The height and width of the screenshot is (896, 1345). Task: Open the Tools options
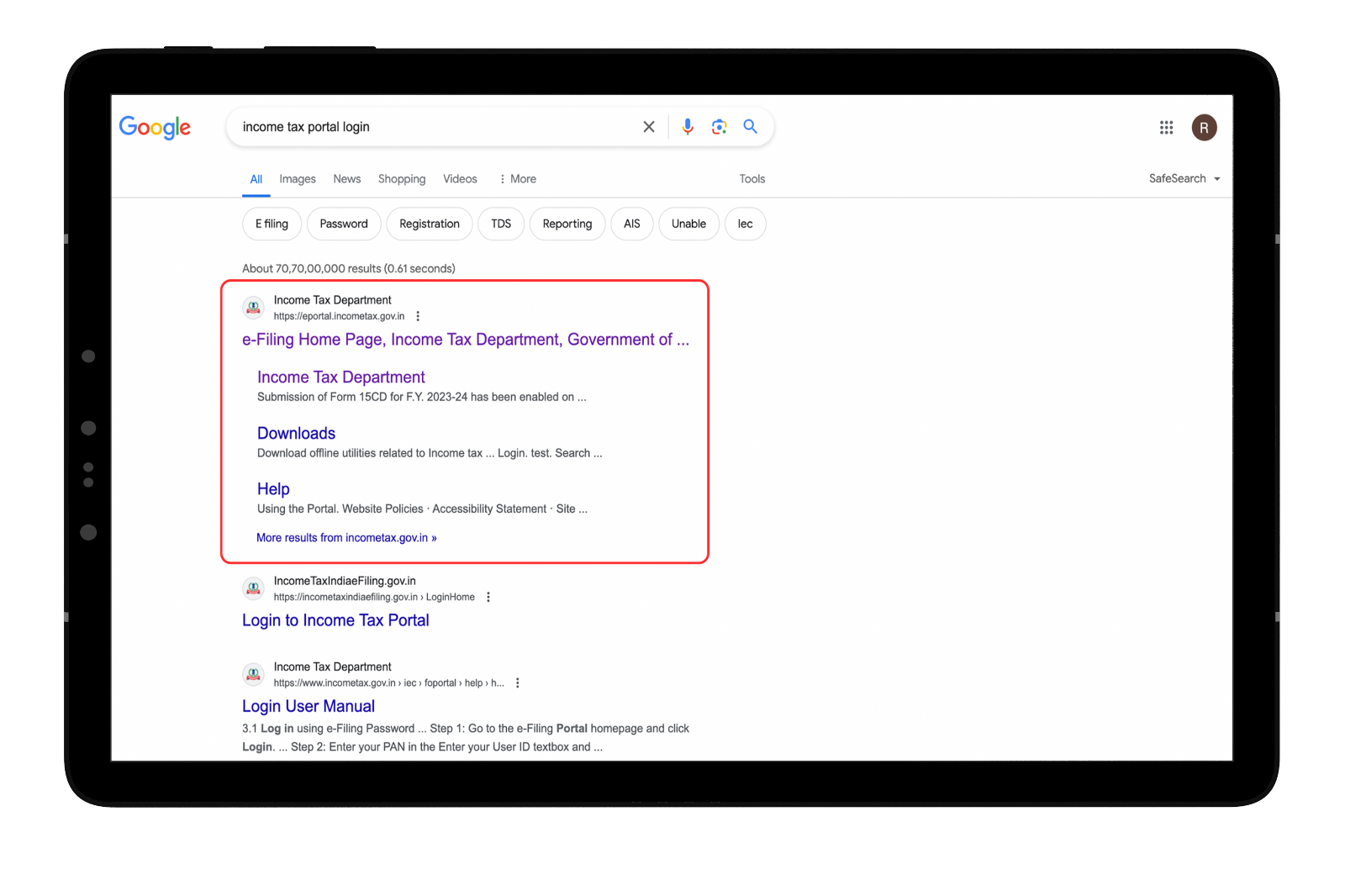752,179
